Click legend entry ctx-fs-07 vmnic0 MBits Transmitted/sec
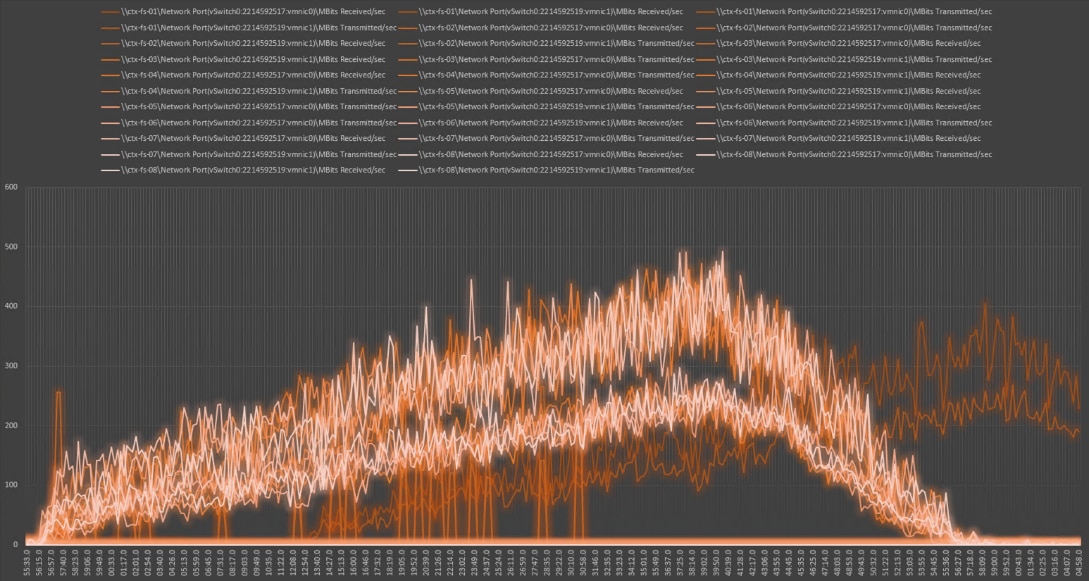The height and width of the screenshot is (581, 1089). coord(547,138)
